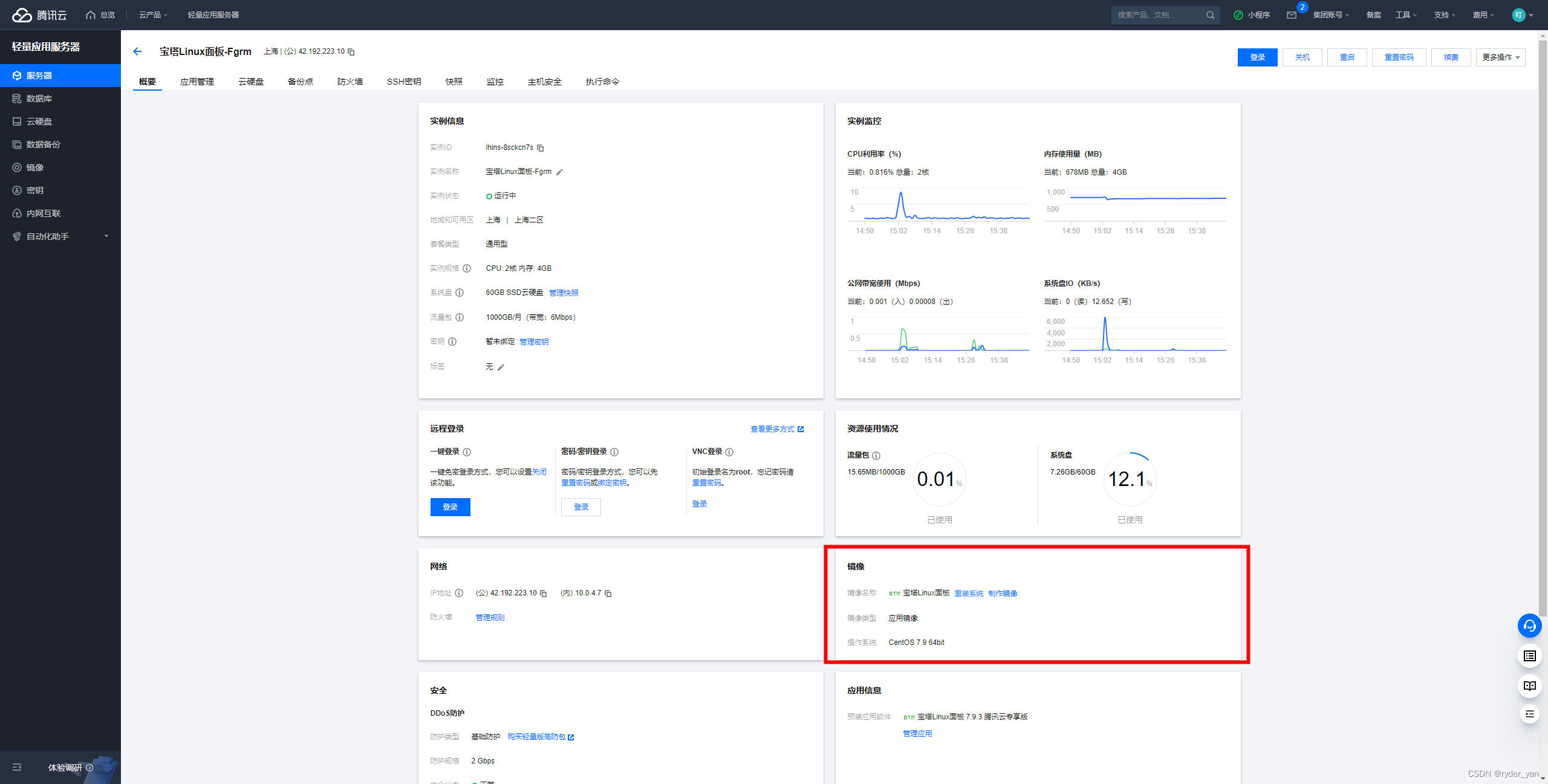The width and height of the screenshot is (1548, 784).
Task: Open the 查看更多方式 link
Action: pyautogui.click(x=777, y=429)
